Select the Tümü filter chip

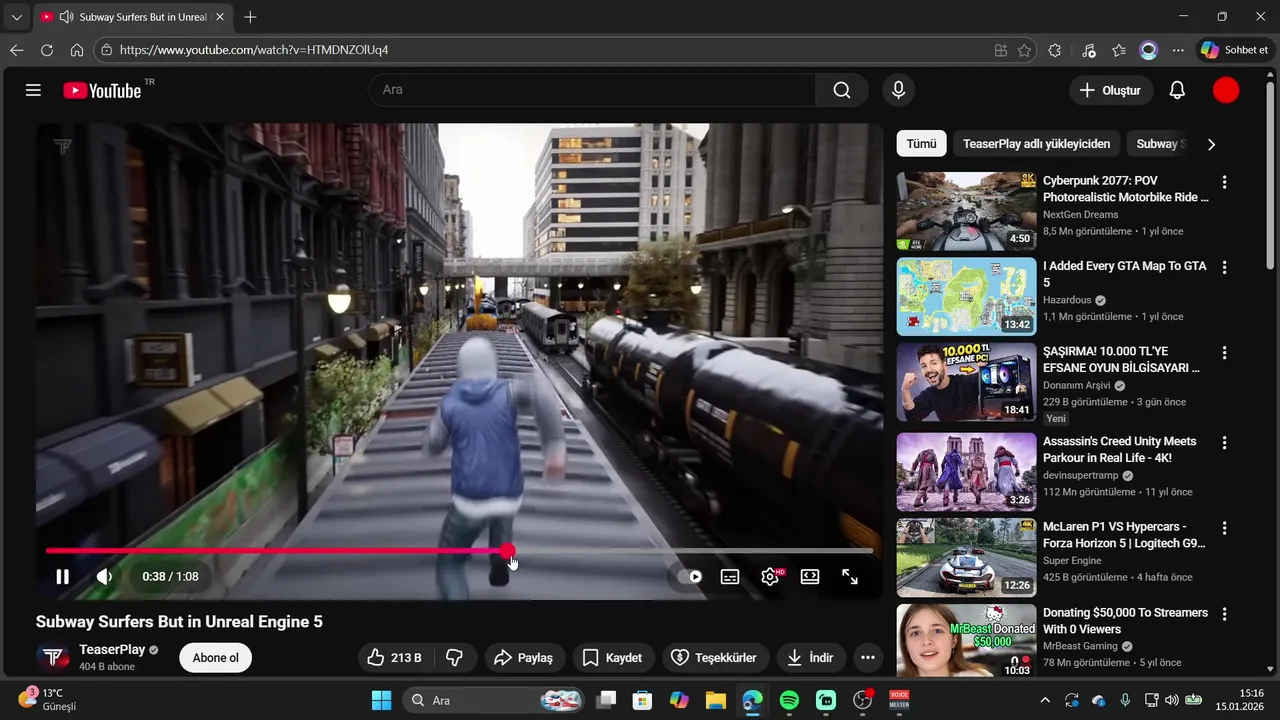tap(921, 144)
